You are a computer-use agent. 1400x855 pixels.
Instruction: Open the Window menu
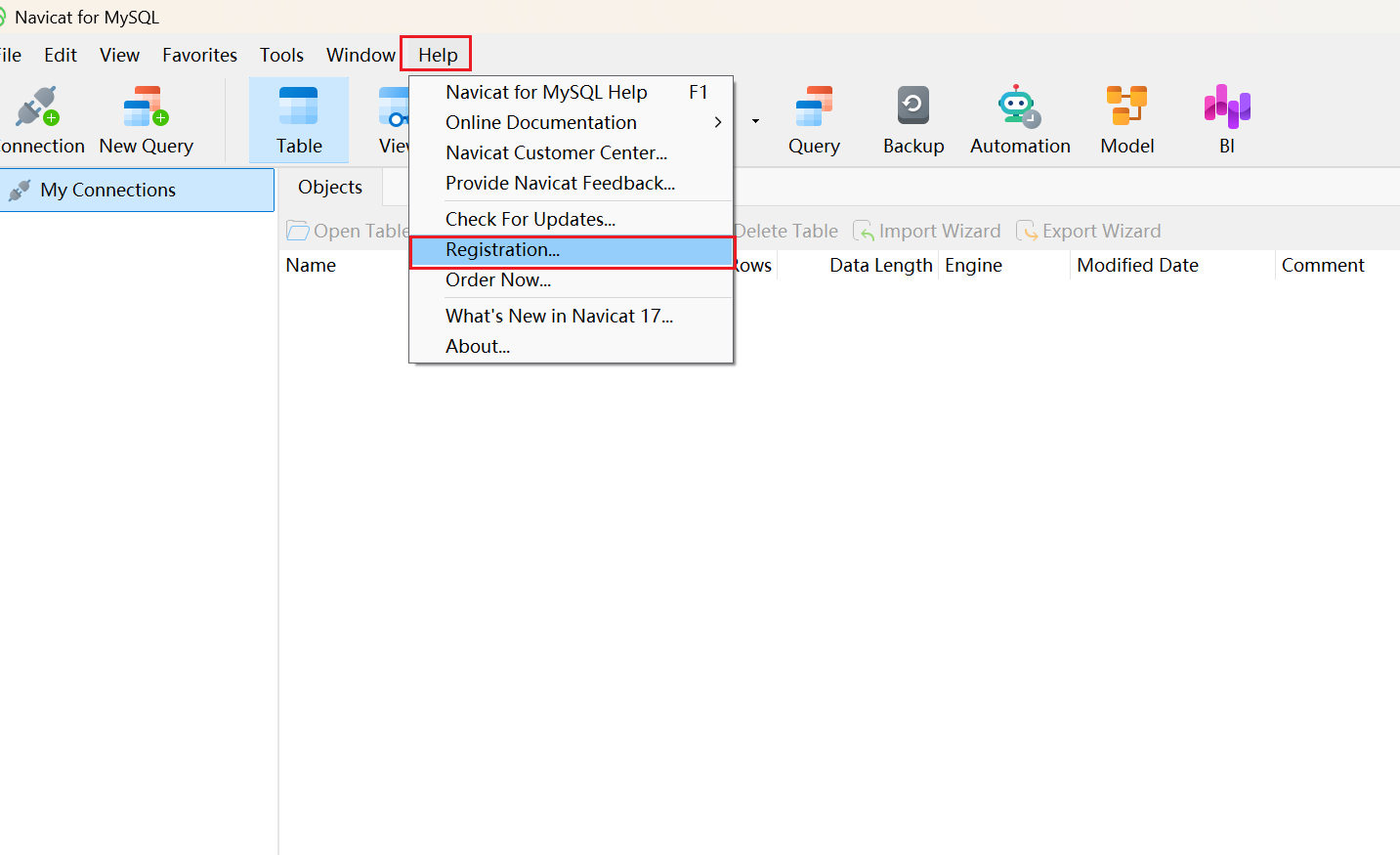pos(361,55)
